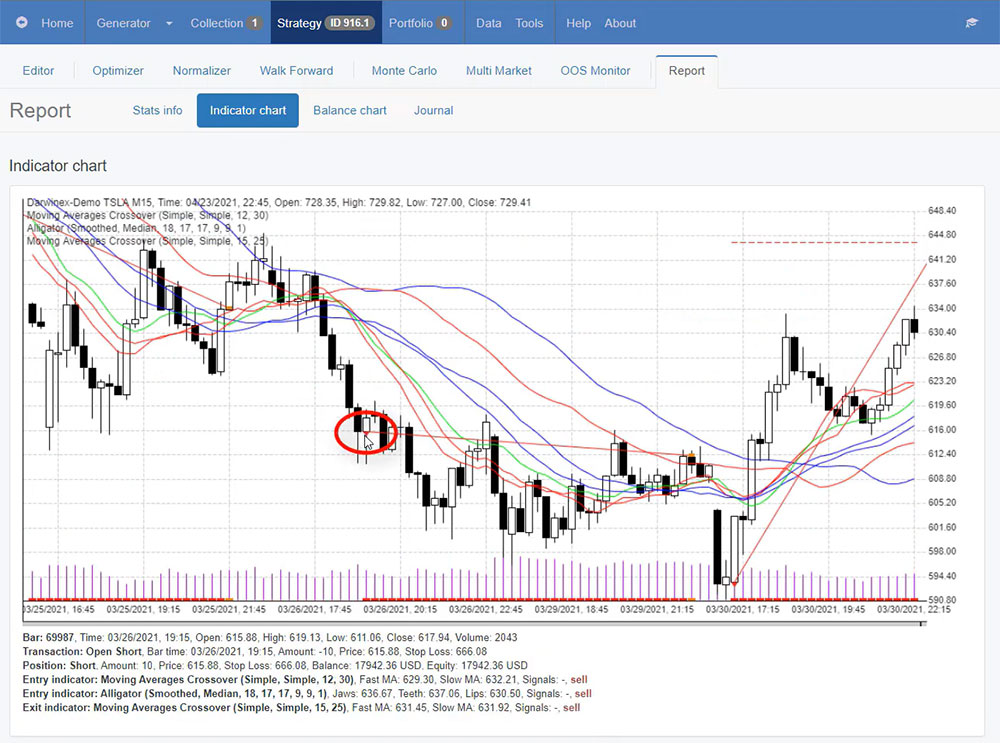This screenshot has width=1000, height=743.
Task: Open the OOS Monitor tab
Action: click(595, 71)
